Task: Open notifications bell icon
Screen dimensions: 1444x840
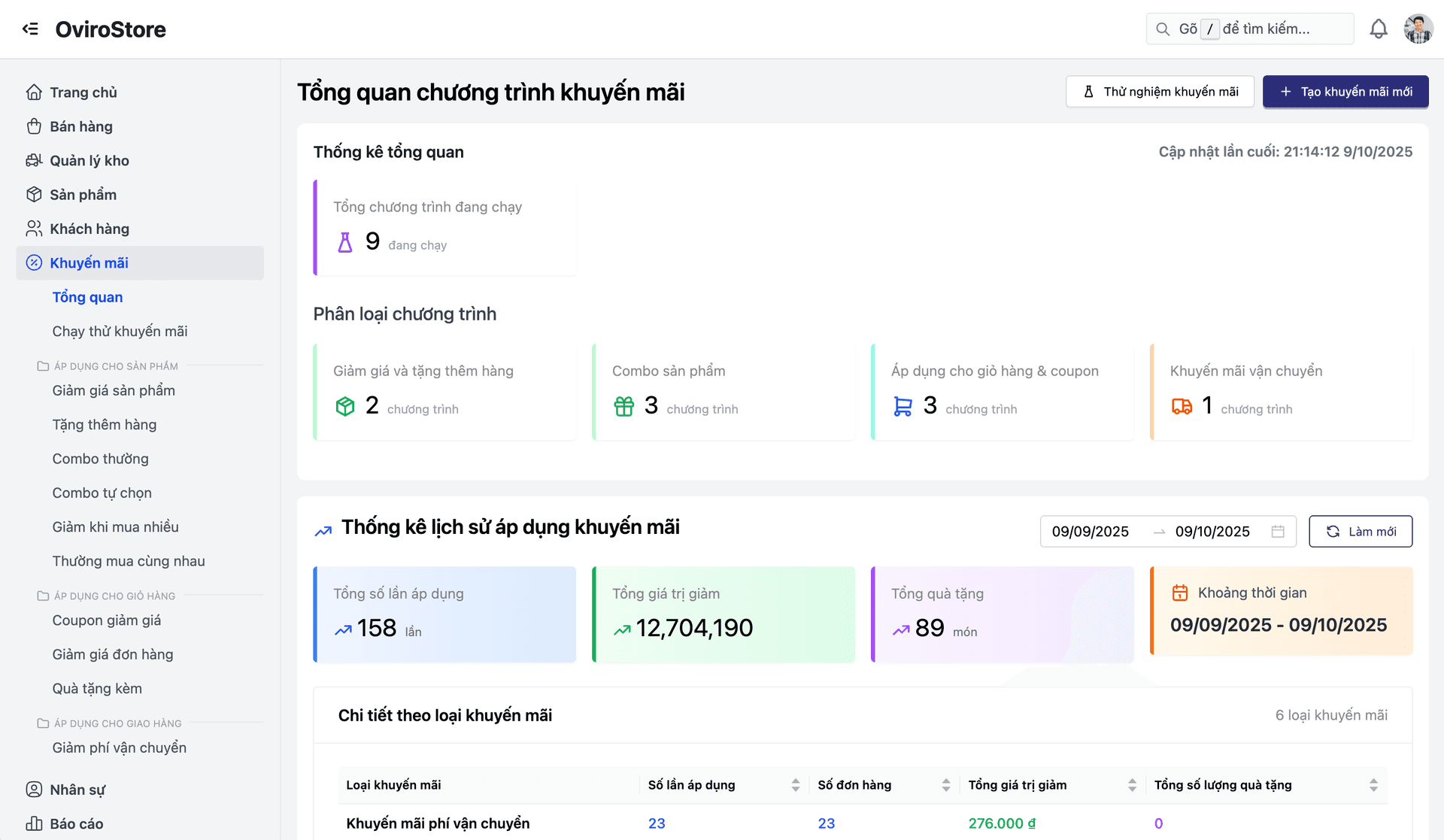Action: click(x=1378, y=29)
